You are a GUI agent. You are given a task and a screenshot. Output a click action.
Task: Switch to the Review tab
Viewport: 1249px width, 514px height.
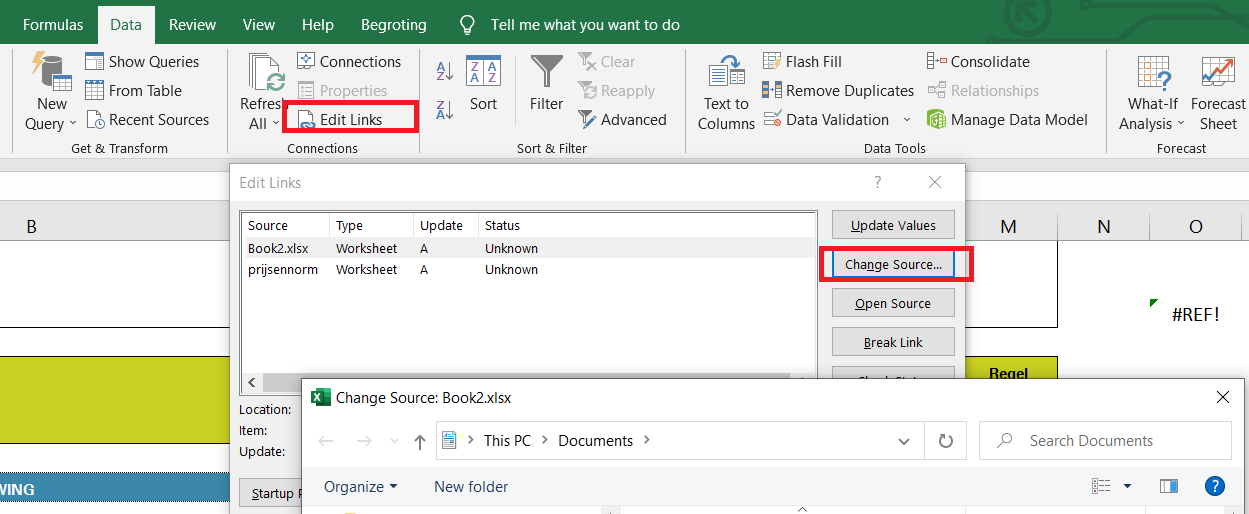tap(193, 25)
